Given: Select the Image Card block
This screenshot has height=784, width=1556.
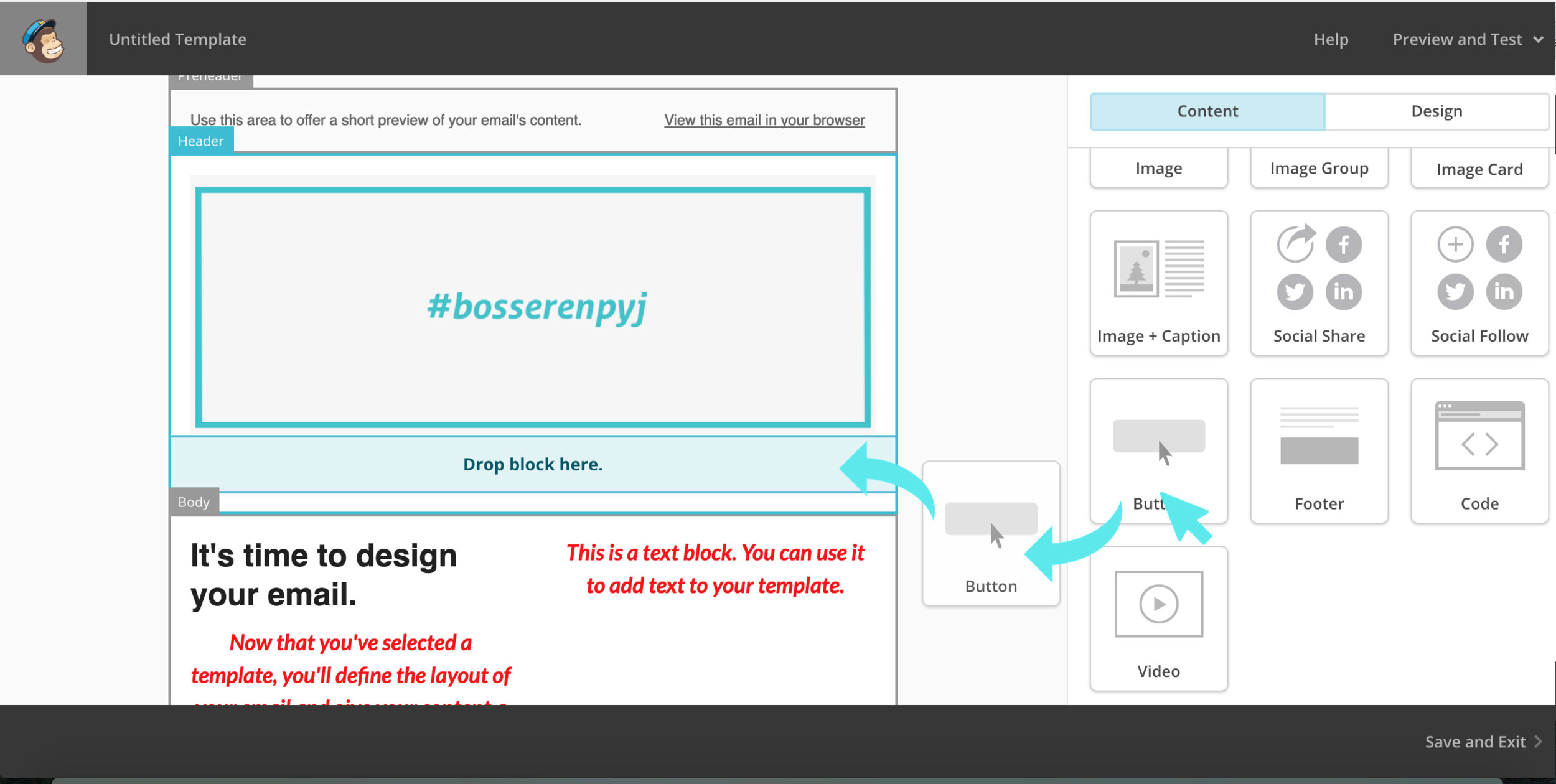Looking at the screenshot, I should point(1479,169).
